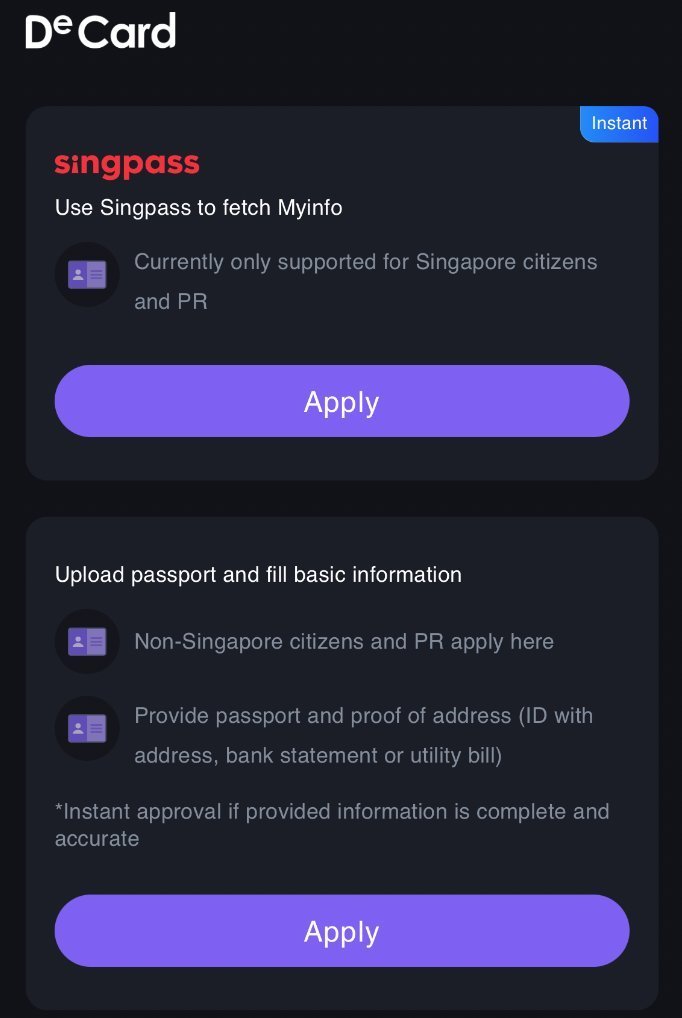The height and width of the screenshot is (1018, 682).
Task: Select 'Upload passport and fill basic information' heading
Action: (x=258, y=575)
